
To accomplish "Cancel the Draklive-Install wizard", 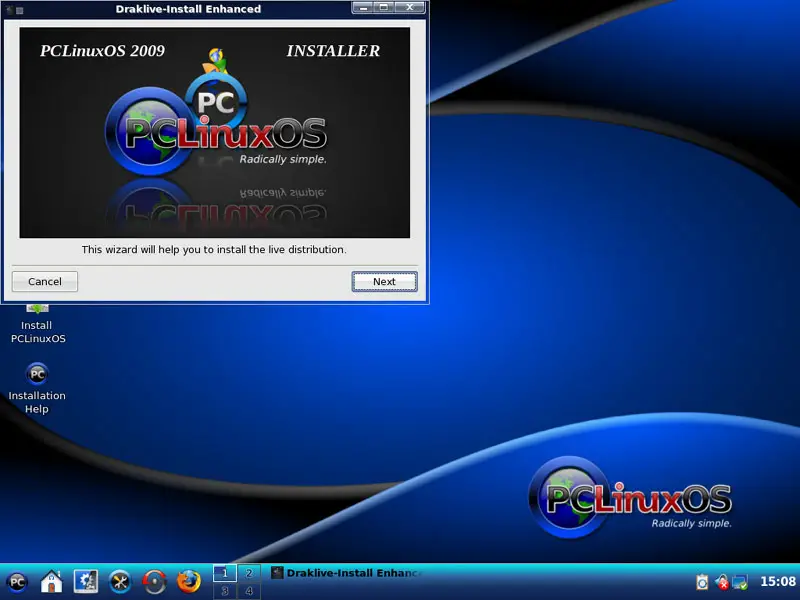I will coord(45,282).
